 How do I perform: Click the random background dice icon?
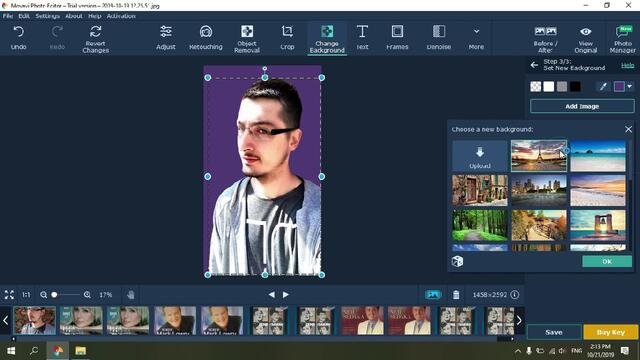click(457, 261)
